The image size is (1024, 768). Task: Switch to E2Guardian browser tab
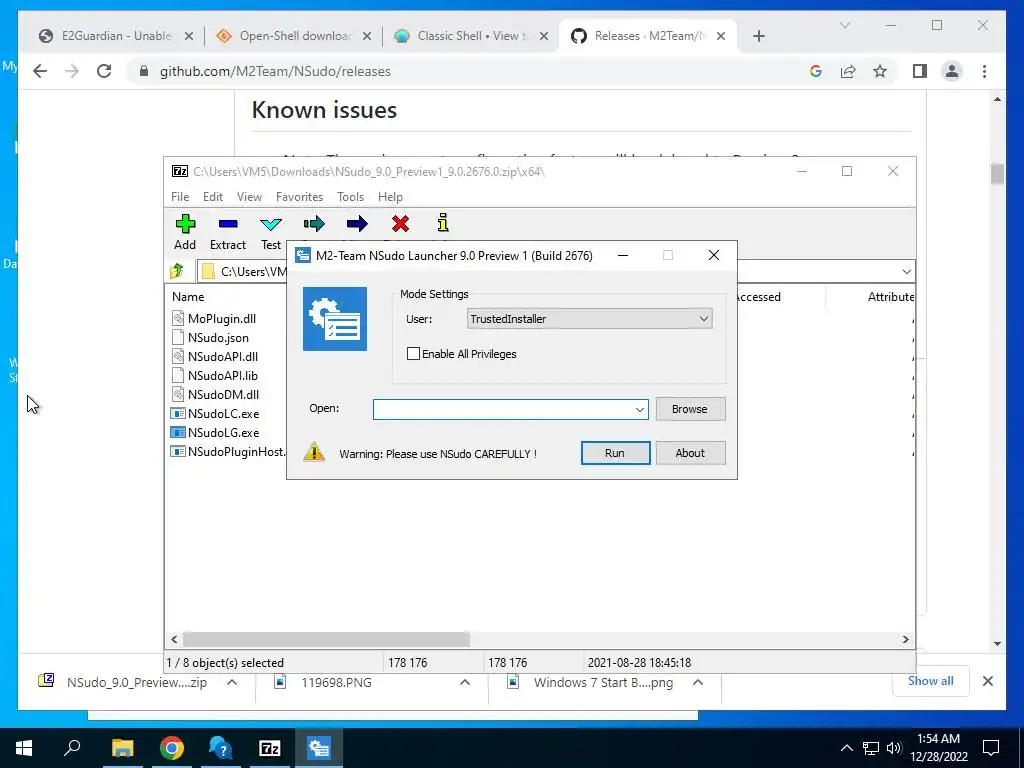tap(116, 36)
